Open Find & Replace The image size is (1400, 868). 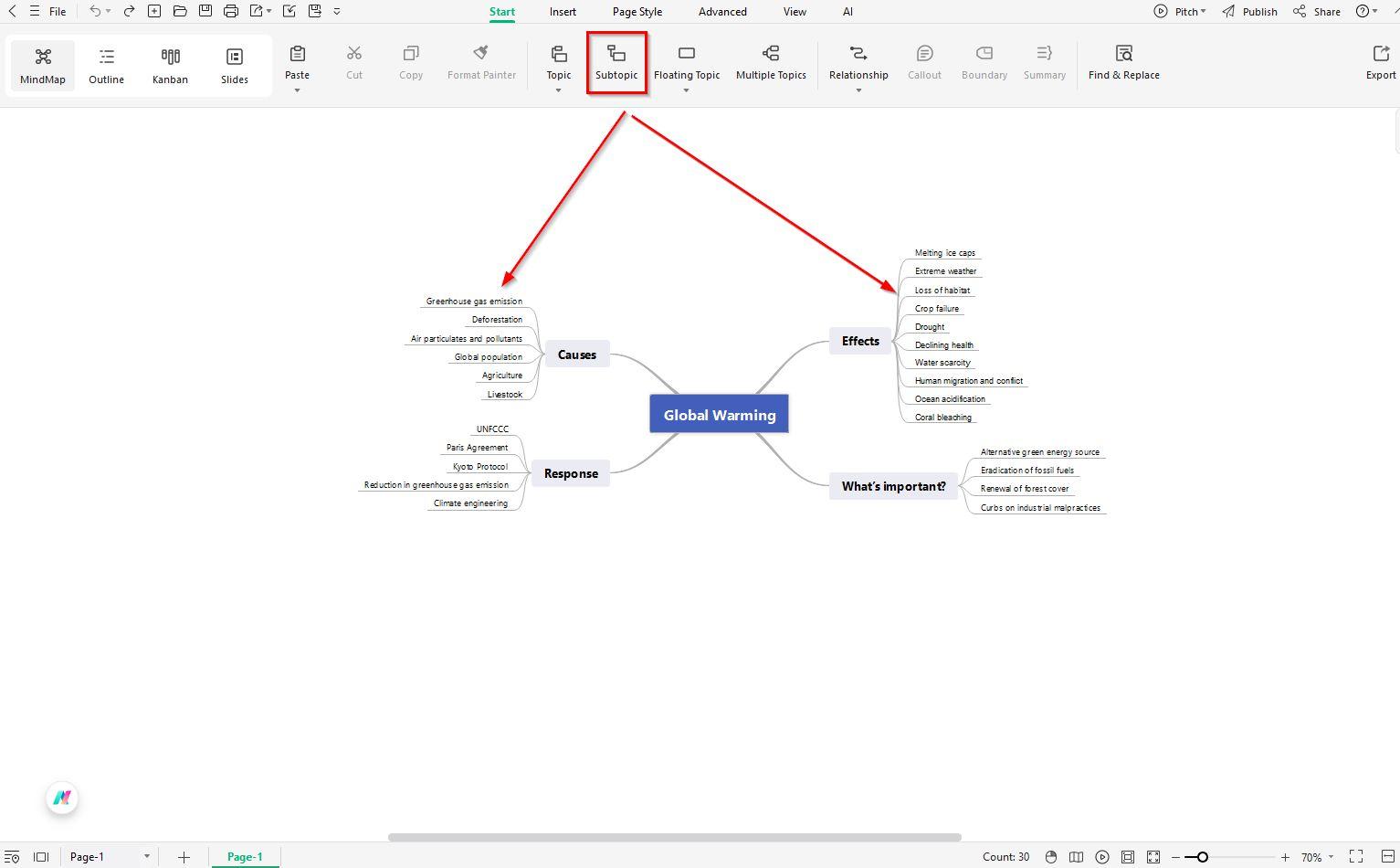(x=1124, y=62)
